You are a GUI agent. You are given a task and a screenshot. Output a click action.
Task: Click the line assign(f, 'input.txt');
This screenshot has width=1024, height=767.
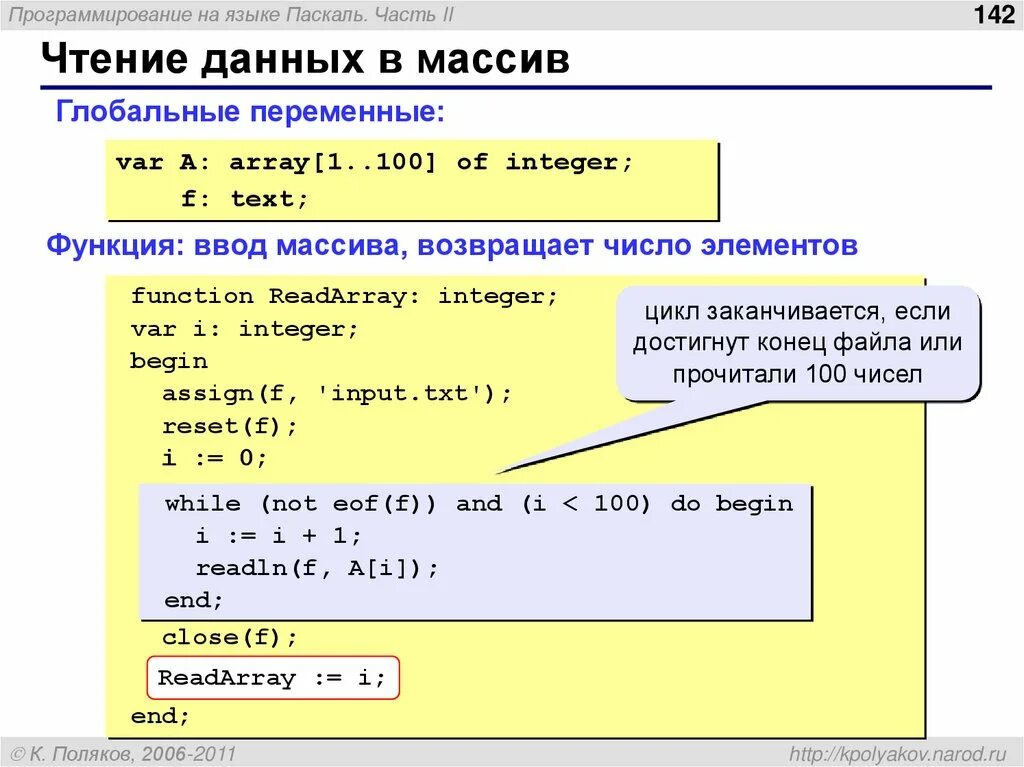click(x=337, y=393)
